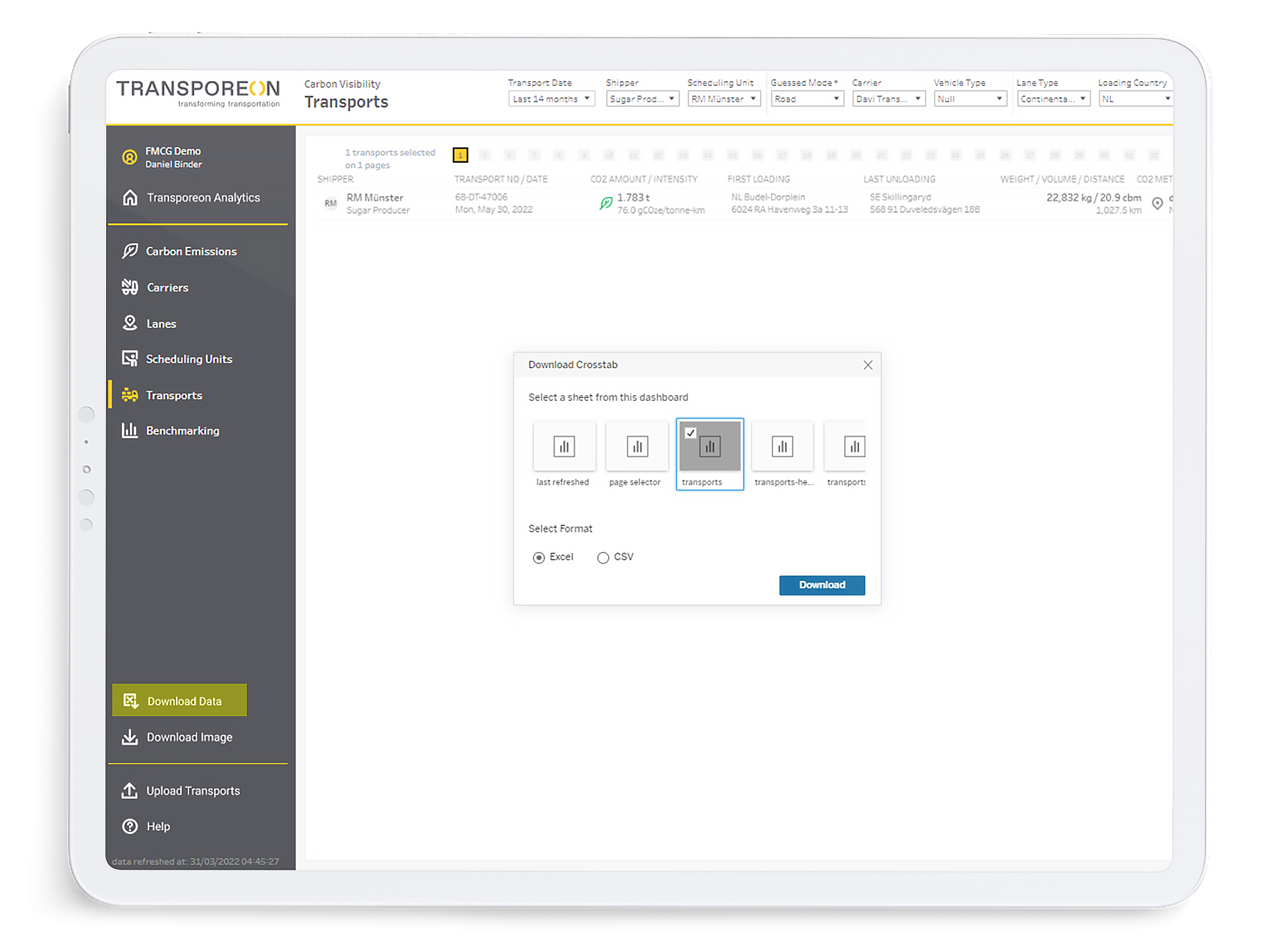This screenshot has width=1271, height=952.
Task: Click transport number 68-DT-47006
Action: click(x=481, y=197)
